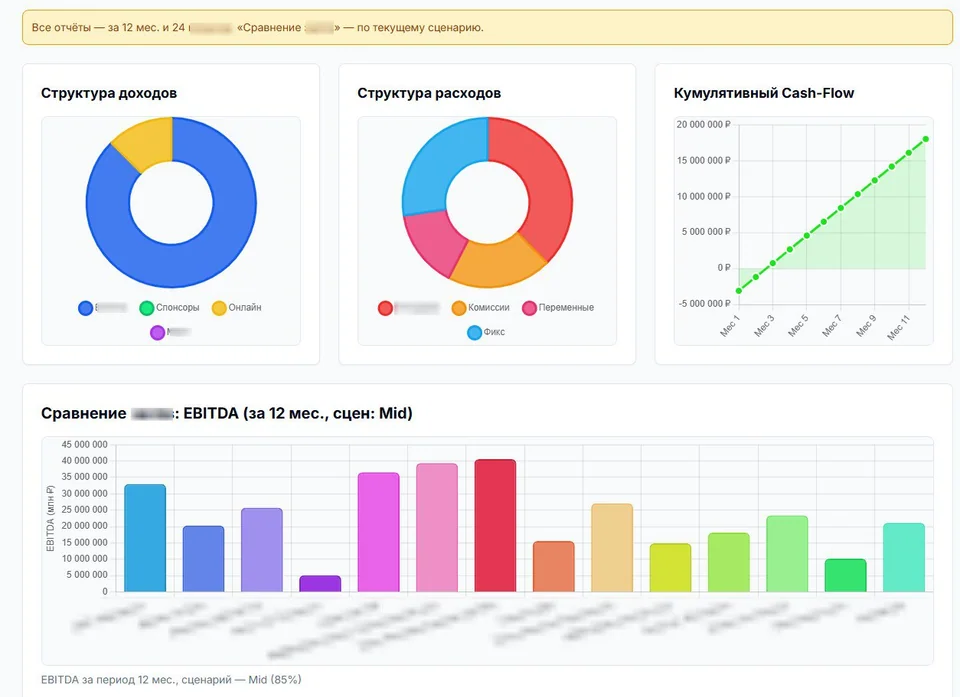Image resolution: width=960 pixels, height=697 pixels.
Task: Select the Комиссии legend label
Action: [489, 307]
